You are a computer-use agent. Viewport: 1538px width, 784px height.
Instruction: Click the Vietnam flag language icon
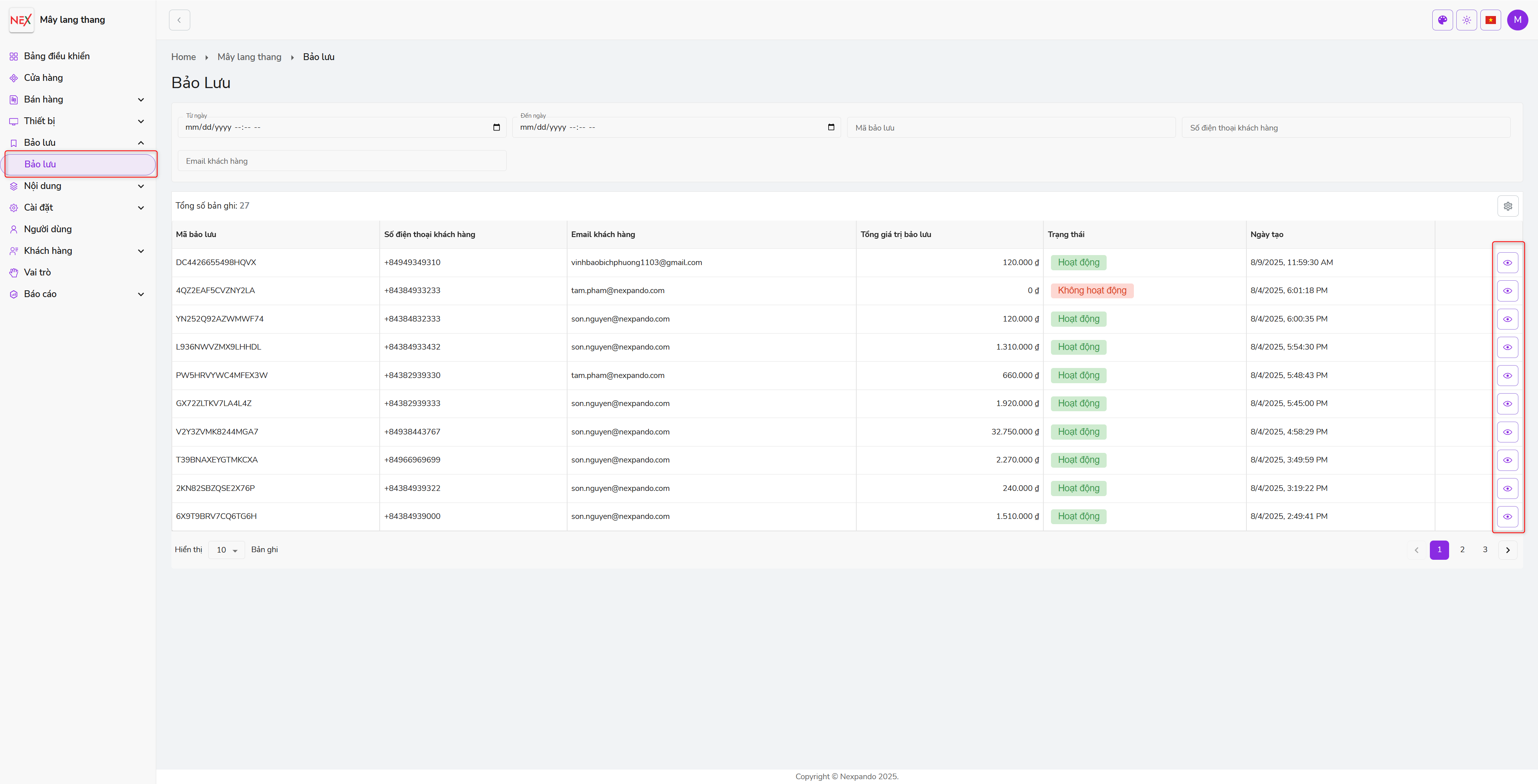tap(1490, 20)
